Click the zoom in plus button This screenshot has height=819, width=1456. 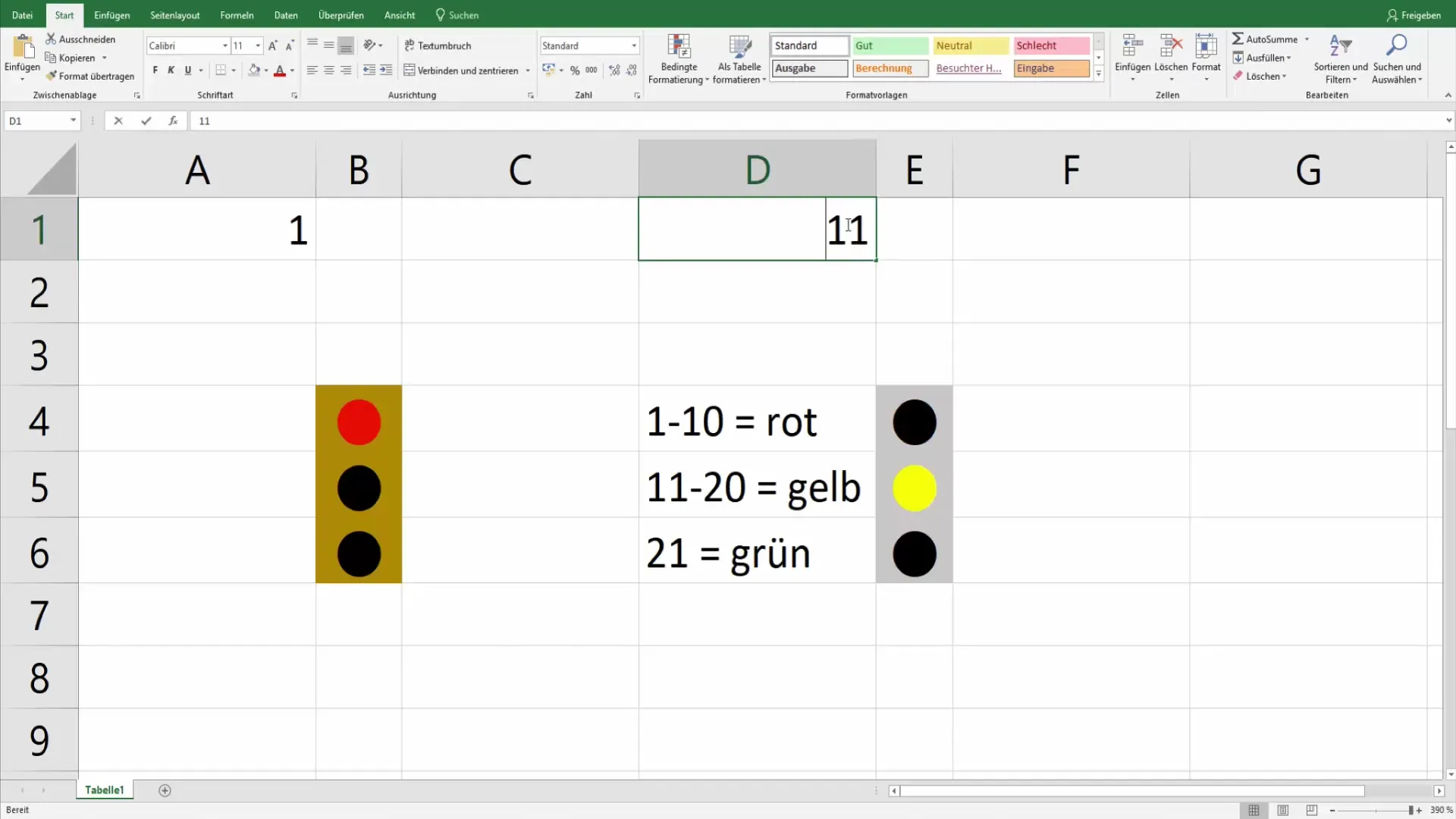click(x=1419, y=810)
